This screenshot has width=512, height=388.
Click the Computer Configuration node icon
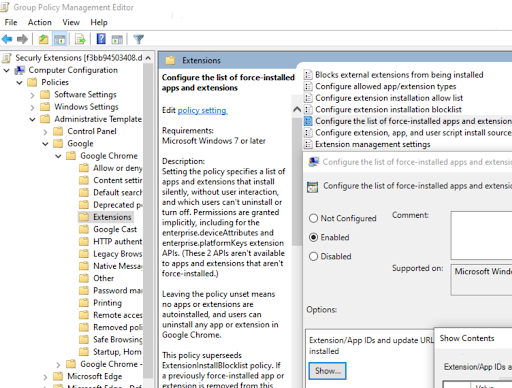(20, 70)
